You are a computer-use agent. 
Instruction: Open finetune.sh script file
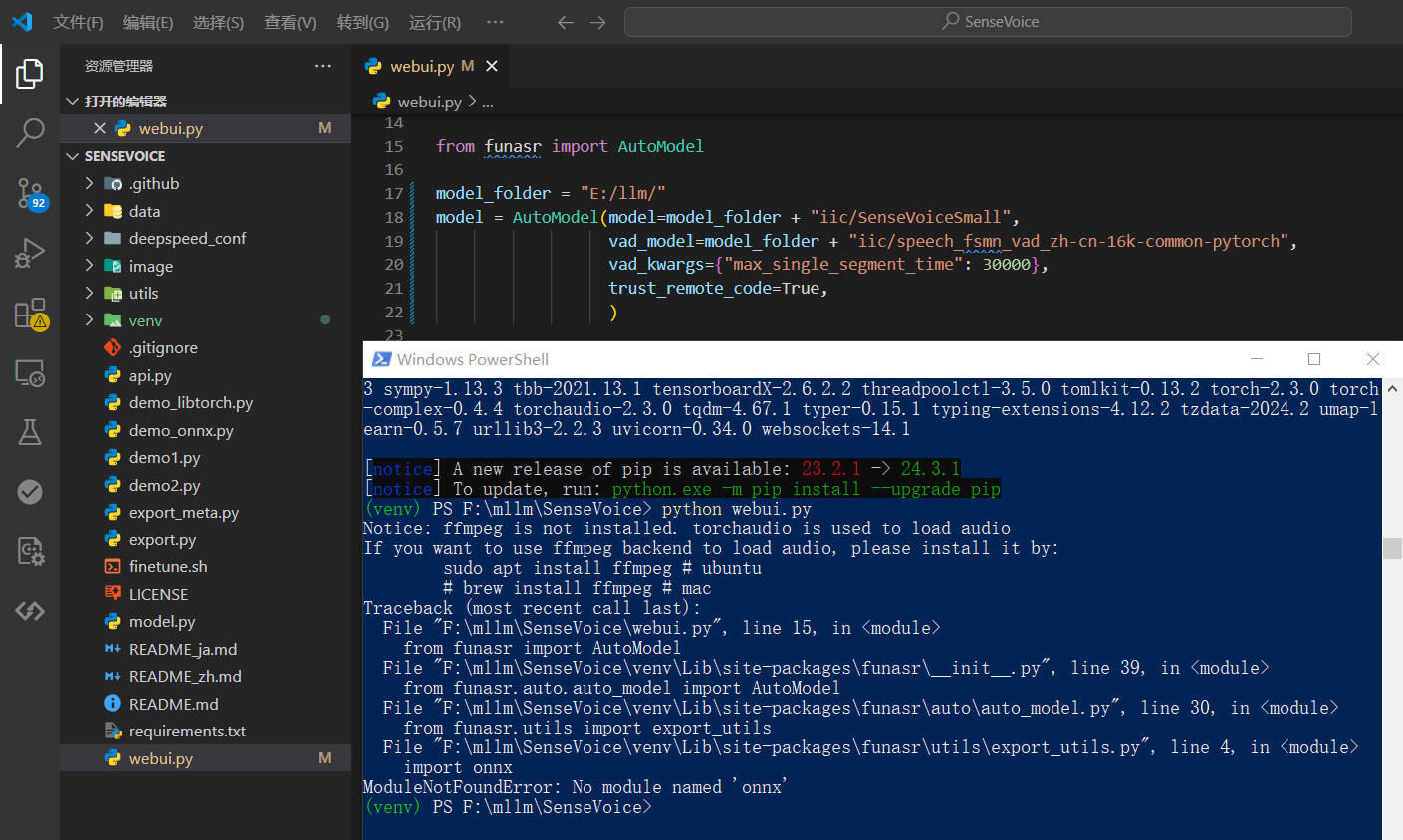[x=205, y=567]
